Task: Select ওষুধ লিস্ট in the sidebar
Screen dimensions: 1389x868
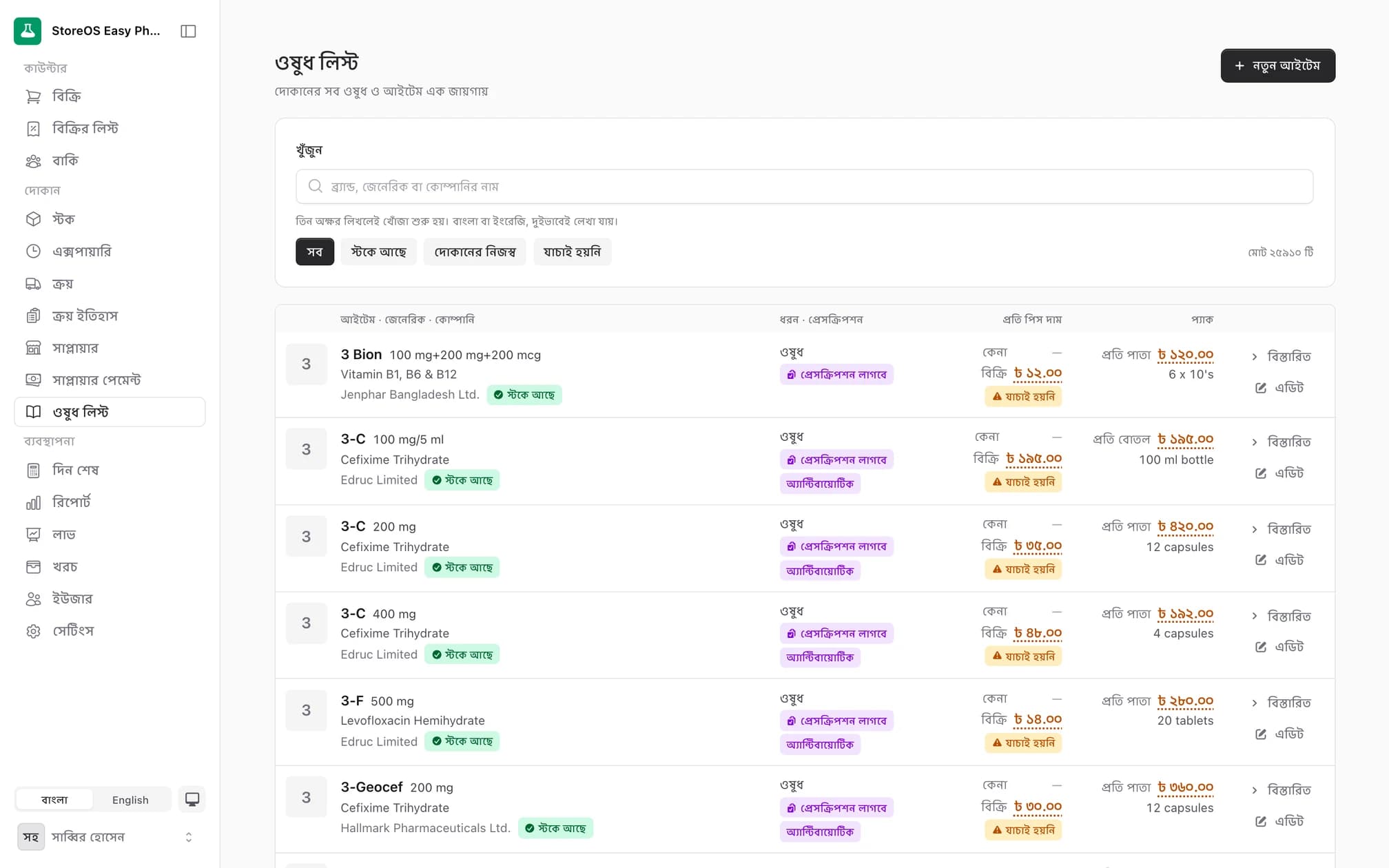Action: click(110, 412)
